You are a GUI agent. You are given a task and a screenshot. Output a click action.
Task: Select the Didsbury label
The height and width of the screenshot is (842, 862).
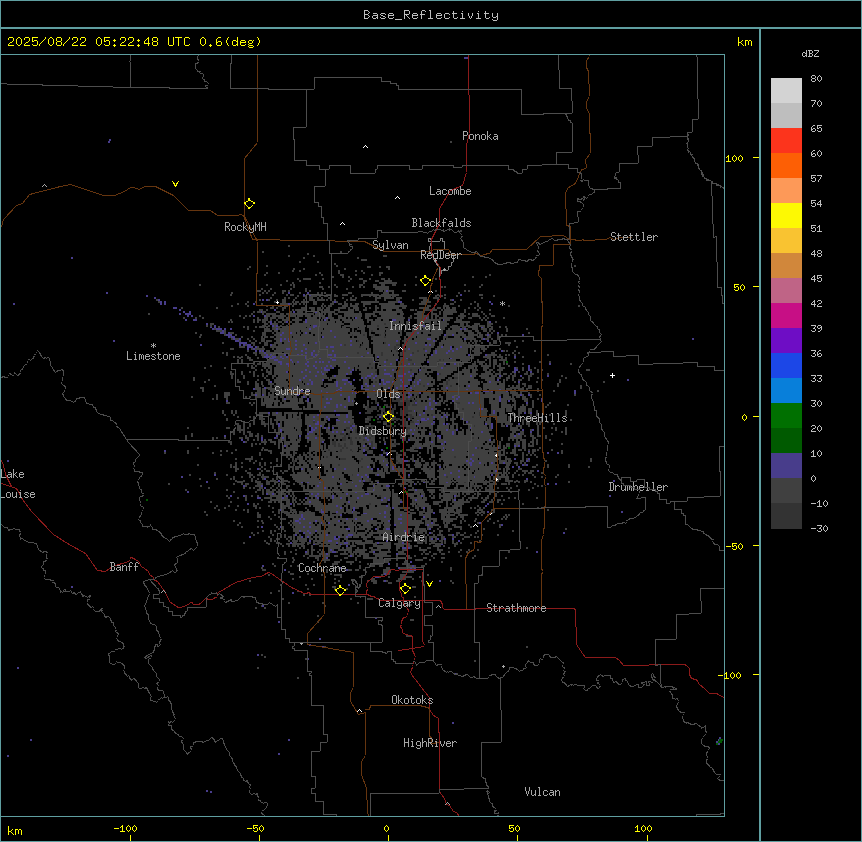383,431
